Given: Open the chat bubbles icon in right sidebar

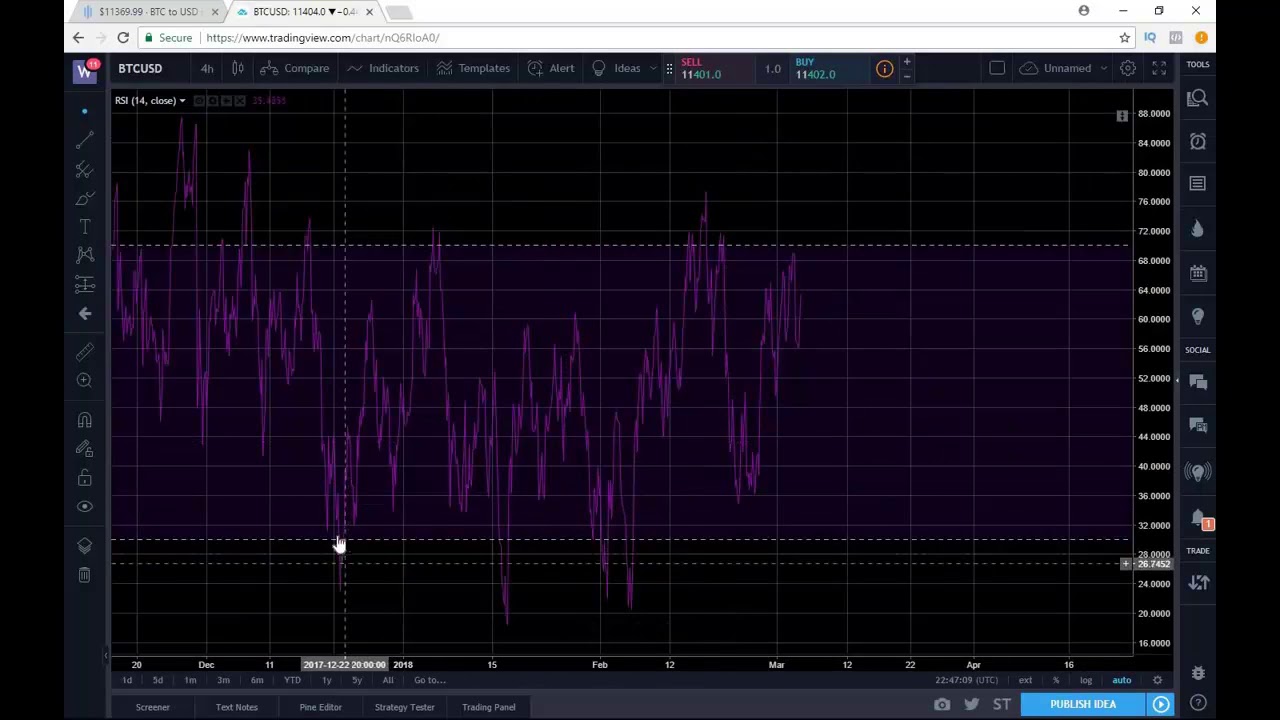Looking at the screenshot, I should point(1198,383).
